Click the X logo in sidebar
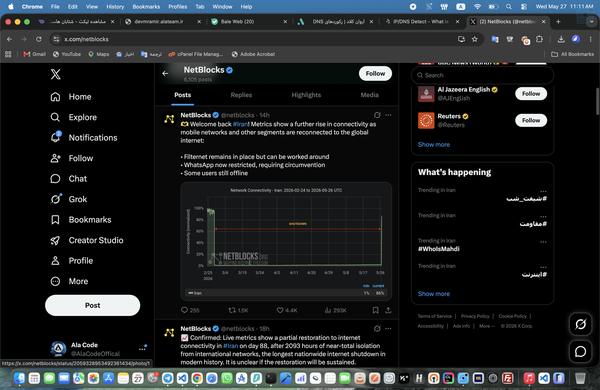 pos(55,74)
